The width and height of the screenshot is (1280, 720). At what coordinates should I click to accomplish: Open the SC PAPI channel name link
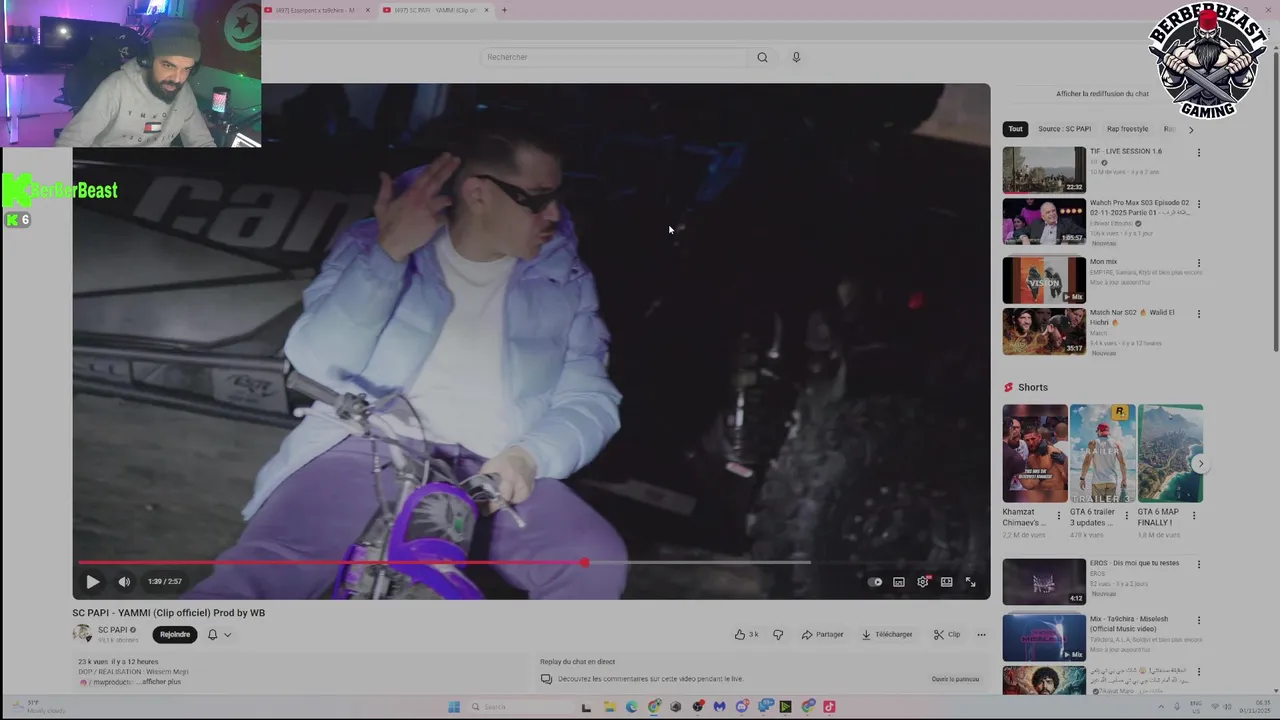112,630
